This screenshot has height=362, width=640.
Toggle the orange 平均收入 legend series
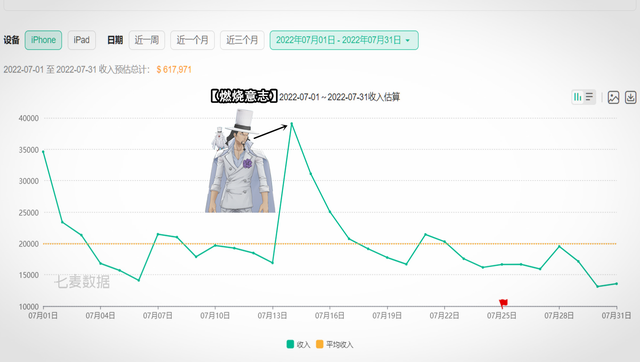[x=335, y=344]
